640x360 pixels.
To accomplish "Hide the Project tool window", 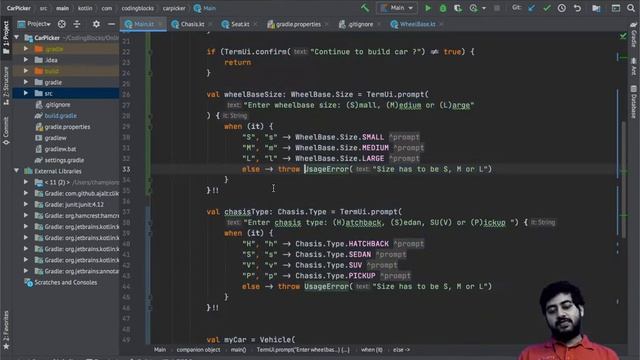I will pos(111,24).
